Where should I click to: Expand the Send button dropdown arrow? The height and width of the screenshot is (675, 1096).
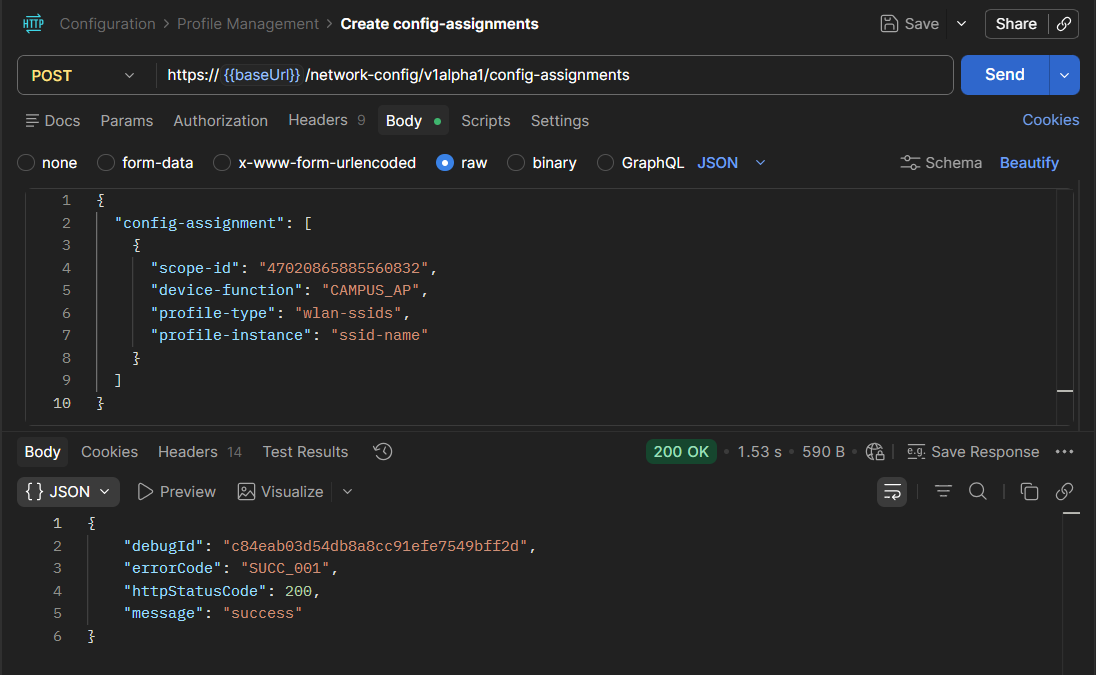click(1064, 75)
